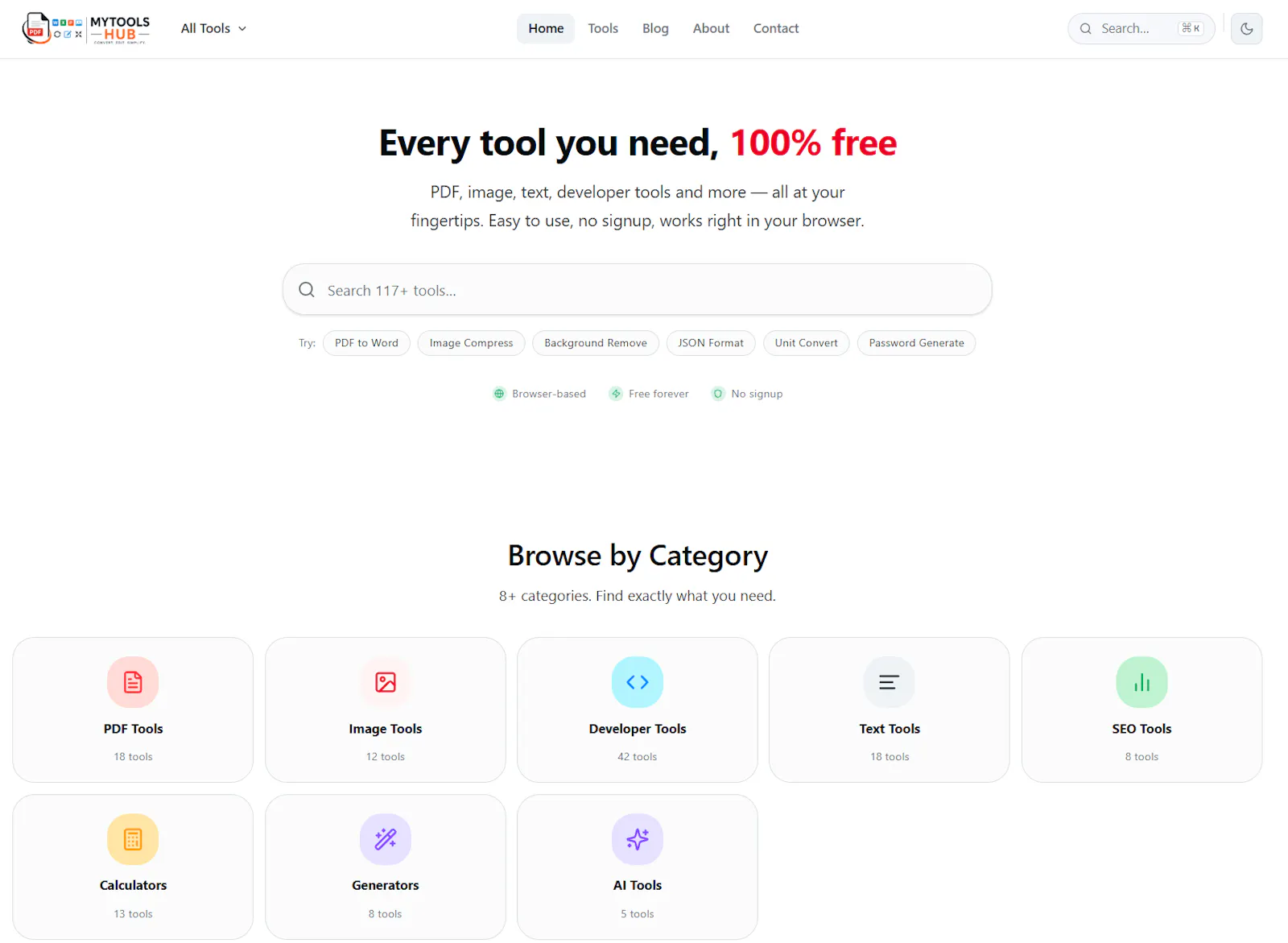Click the '100% free' red headline text
Viewport: 1288px width, 943px height.
pyautogui.click(x=813, y=143)
